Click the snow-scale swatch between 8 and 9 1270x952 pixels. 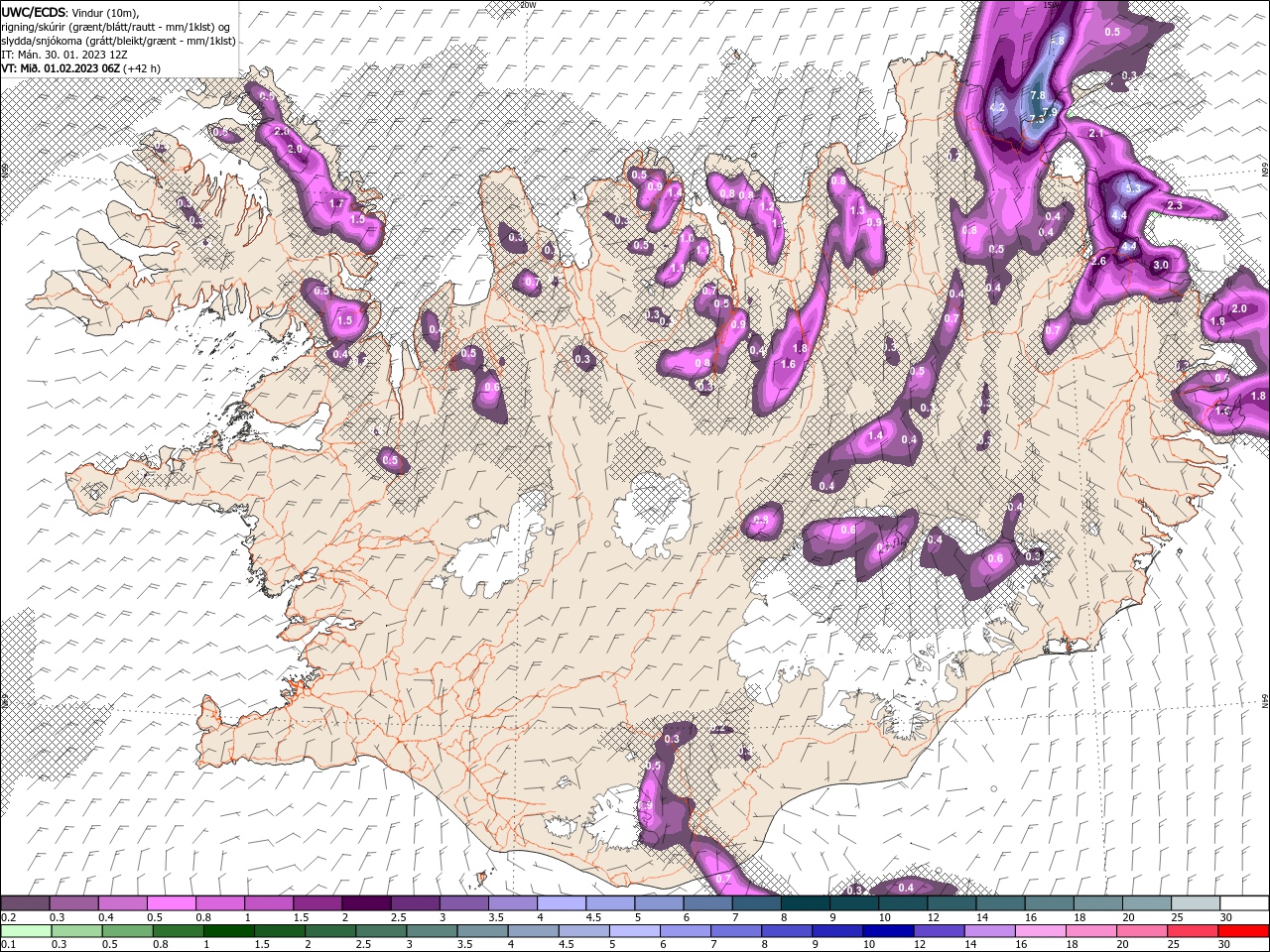(x=806, y=903)
